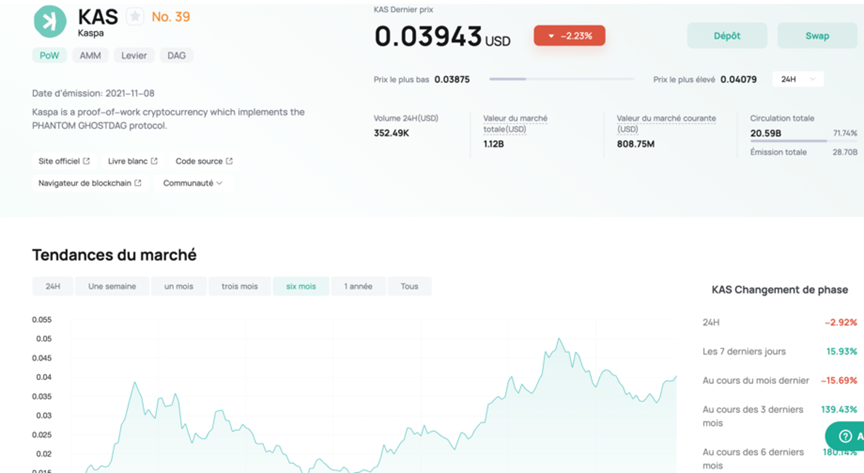The image size is (864, 473).
Task: Click the green help chat bubble icon
Action: (x=845, y=436)
